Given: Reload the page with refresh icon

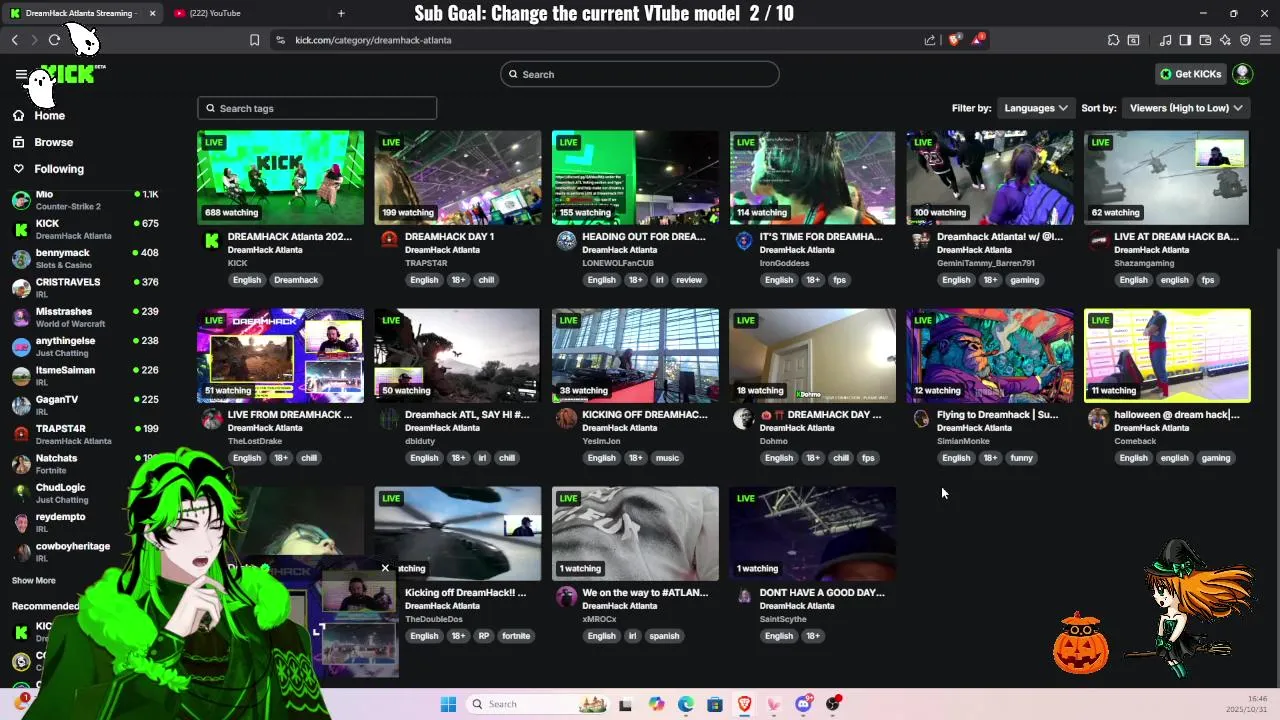Looking at the screenshot, I should click(x=54, y=40).
